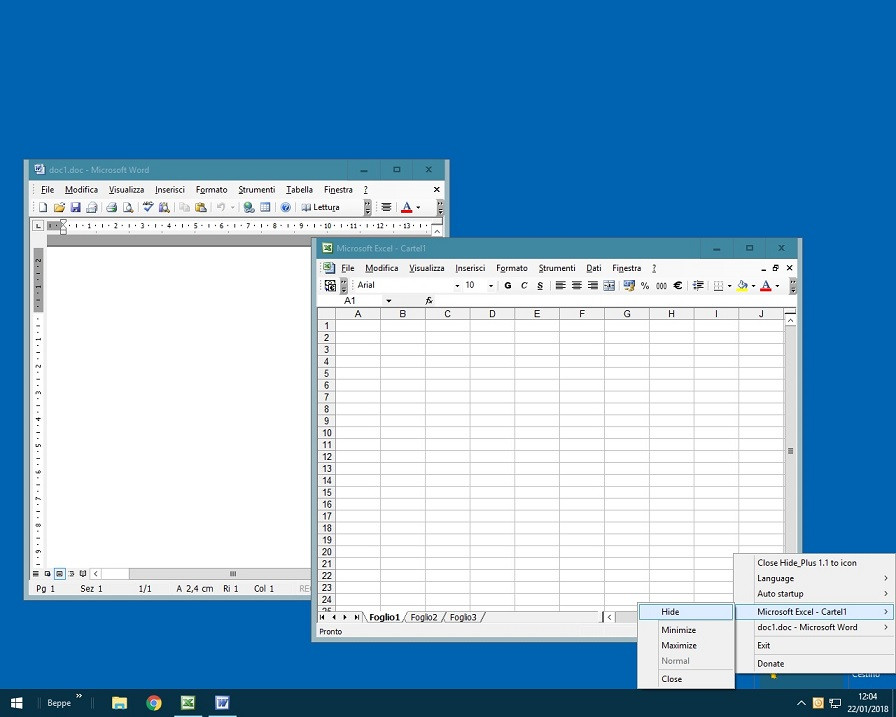Image resolution: width=896 pixels, height=717 pixels.
Task: Apply thousands separator style in Excel
Action: (661, 286)
